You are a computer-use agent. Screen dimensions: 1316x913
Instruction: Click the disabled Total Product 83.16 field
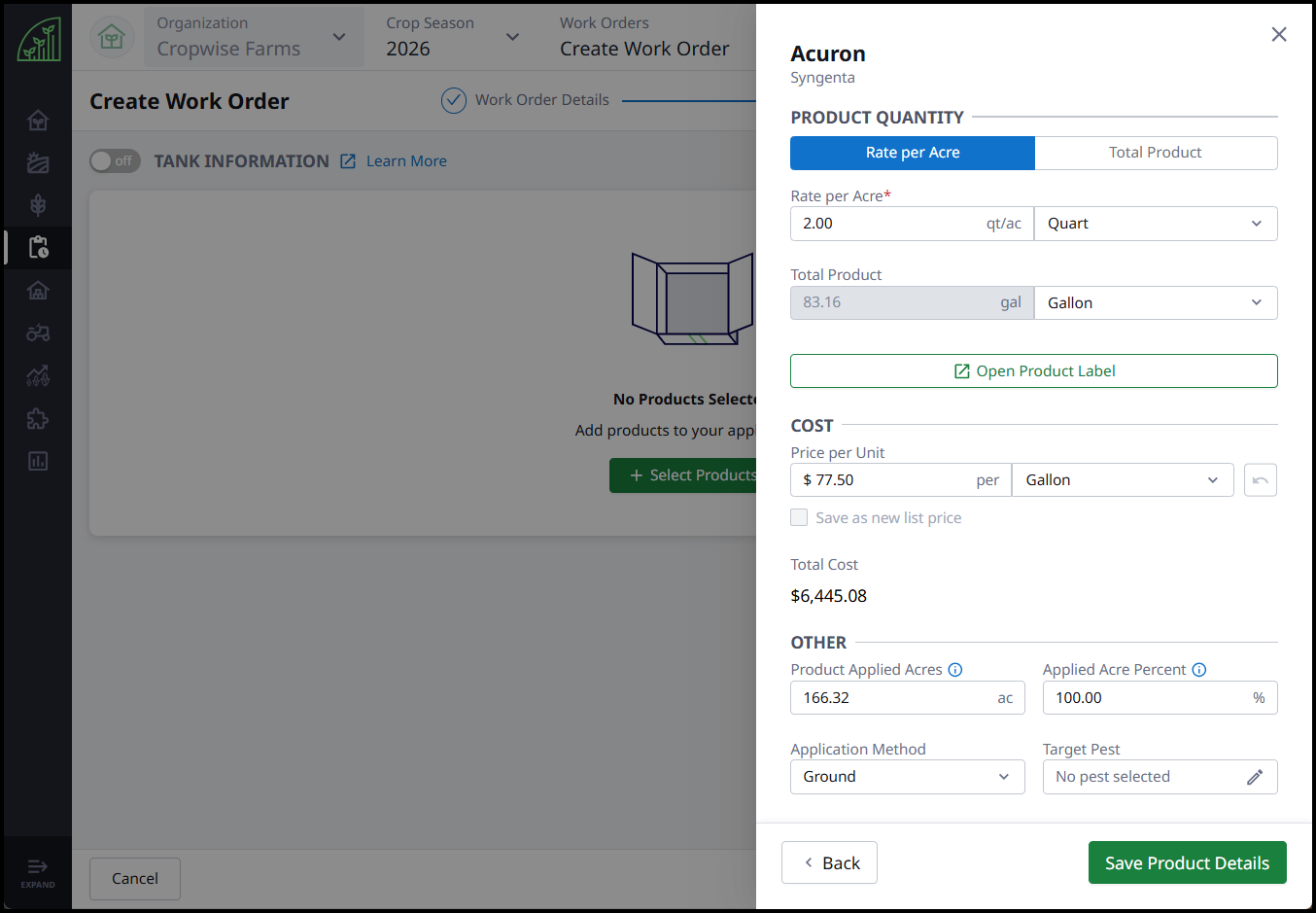(x=912, y=303)
